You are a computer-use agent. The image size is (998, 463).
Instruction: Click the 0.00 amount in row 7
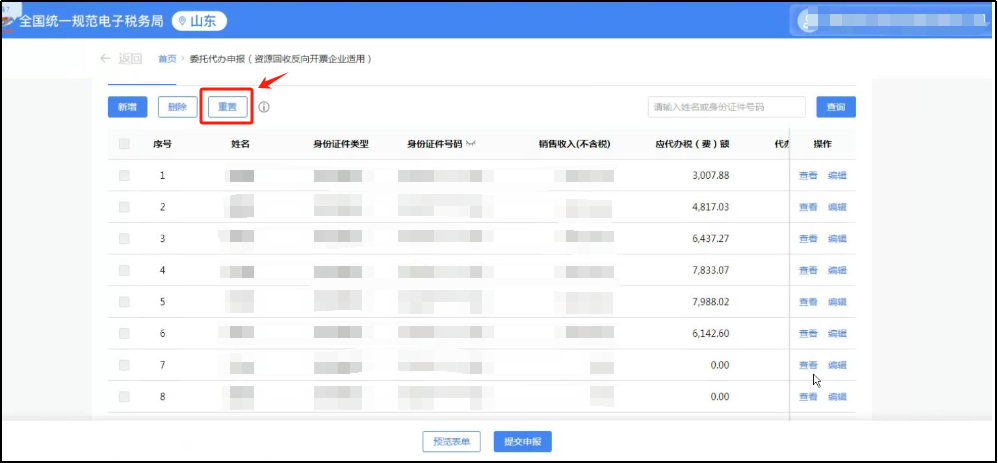coord(719,365)
